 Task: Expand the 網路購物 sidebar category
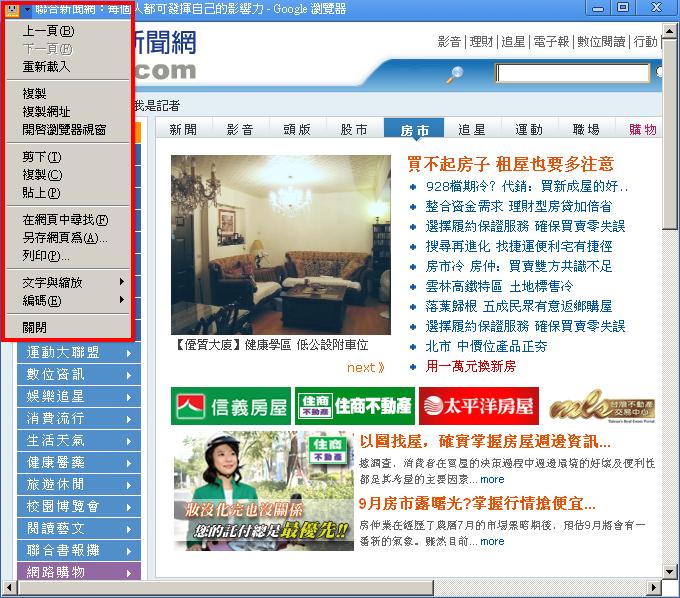point(79,572)
